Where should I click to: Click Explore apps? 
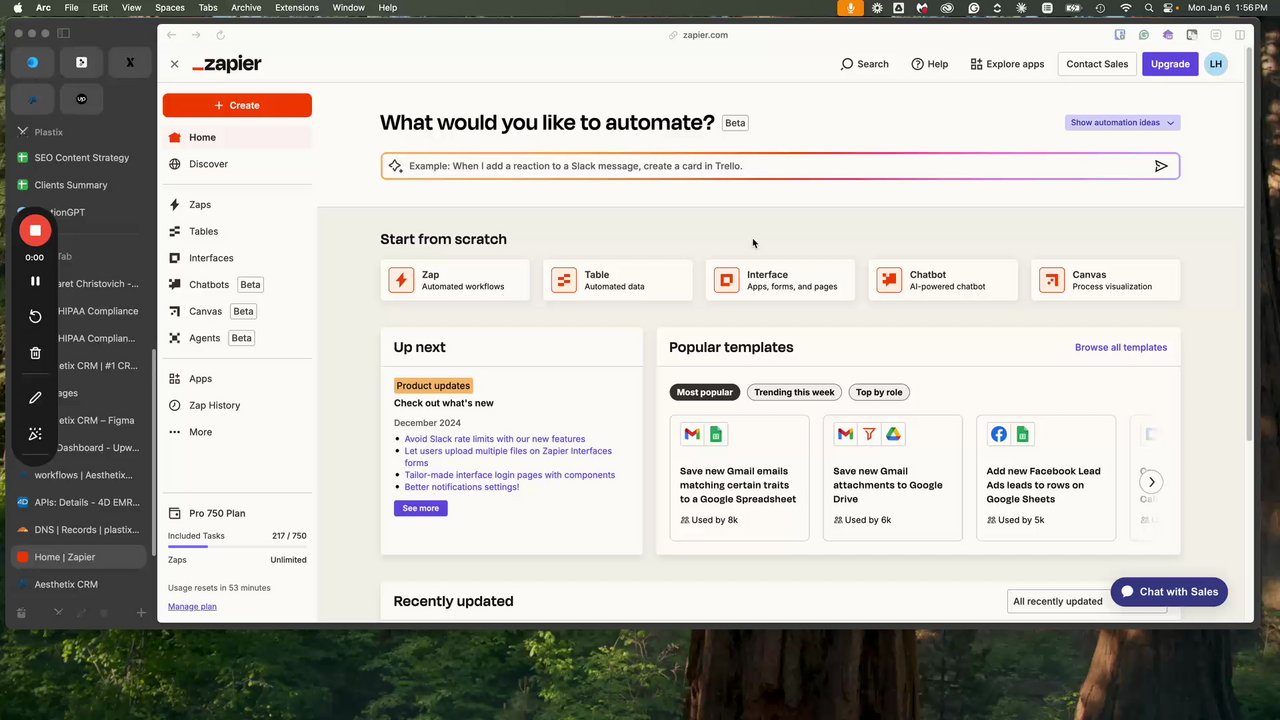click(x=1007, y=64)
